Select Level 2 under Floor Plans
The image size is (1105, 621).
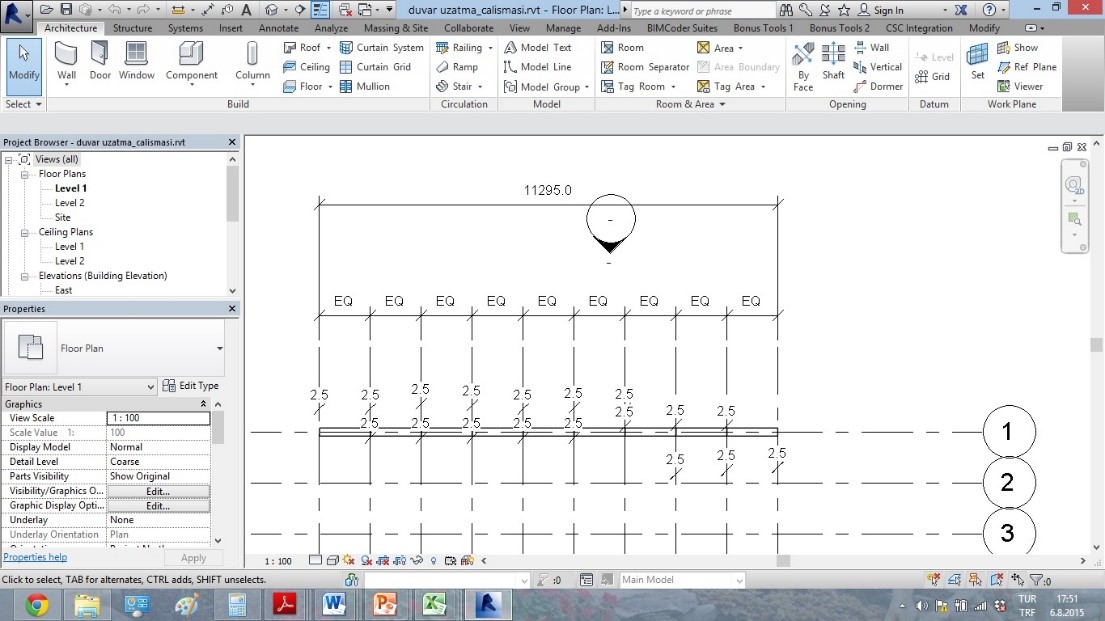69,203
